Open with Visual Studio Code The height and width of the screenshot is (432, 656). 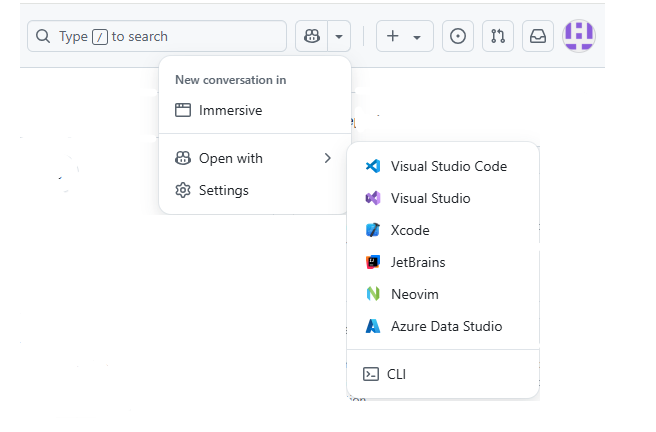pos(448,166)
